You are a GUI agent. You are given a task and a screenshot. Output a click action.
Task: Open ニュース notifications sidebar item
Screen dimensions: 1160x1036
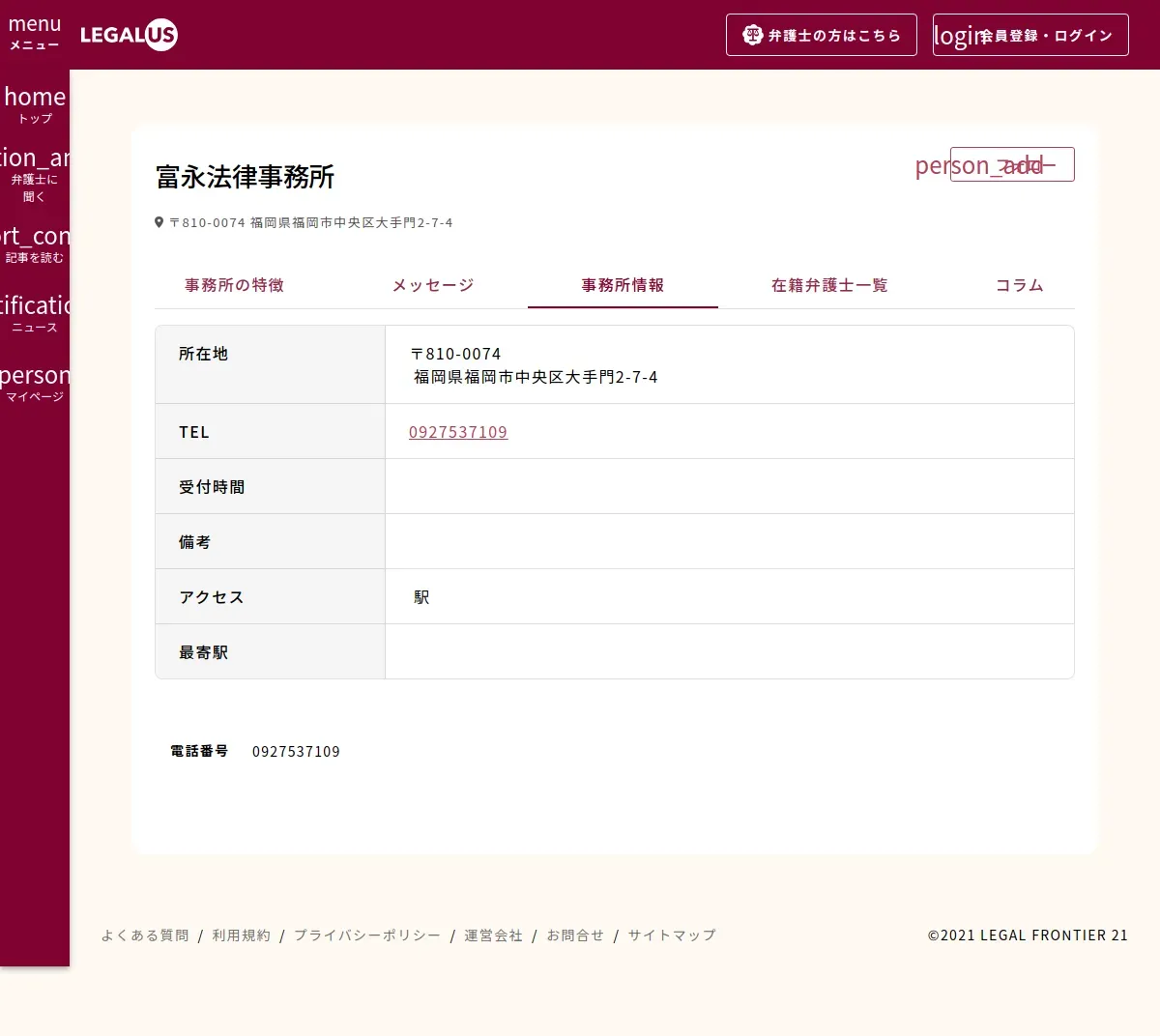pos(35,314)
